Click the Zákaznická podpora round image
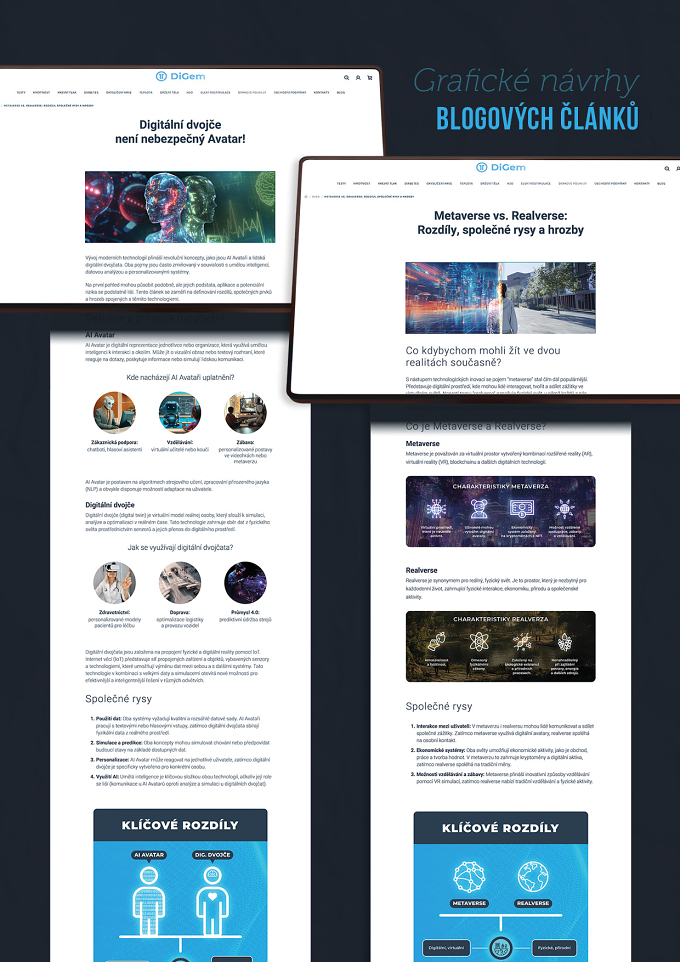 coord(114,412)
